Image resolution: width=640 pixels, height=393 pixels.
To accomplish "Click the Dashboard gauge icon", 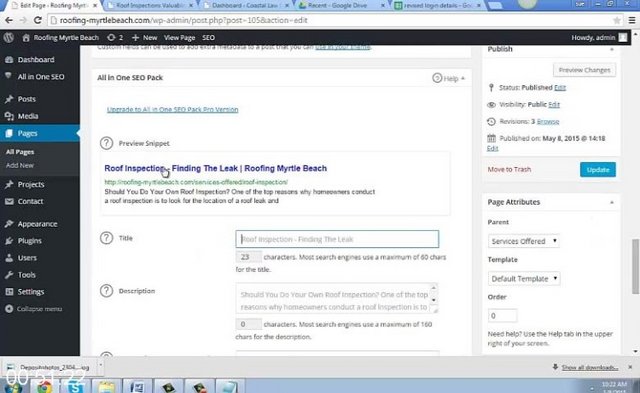I will click(x=9, y=60).
